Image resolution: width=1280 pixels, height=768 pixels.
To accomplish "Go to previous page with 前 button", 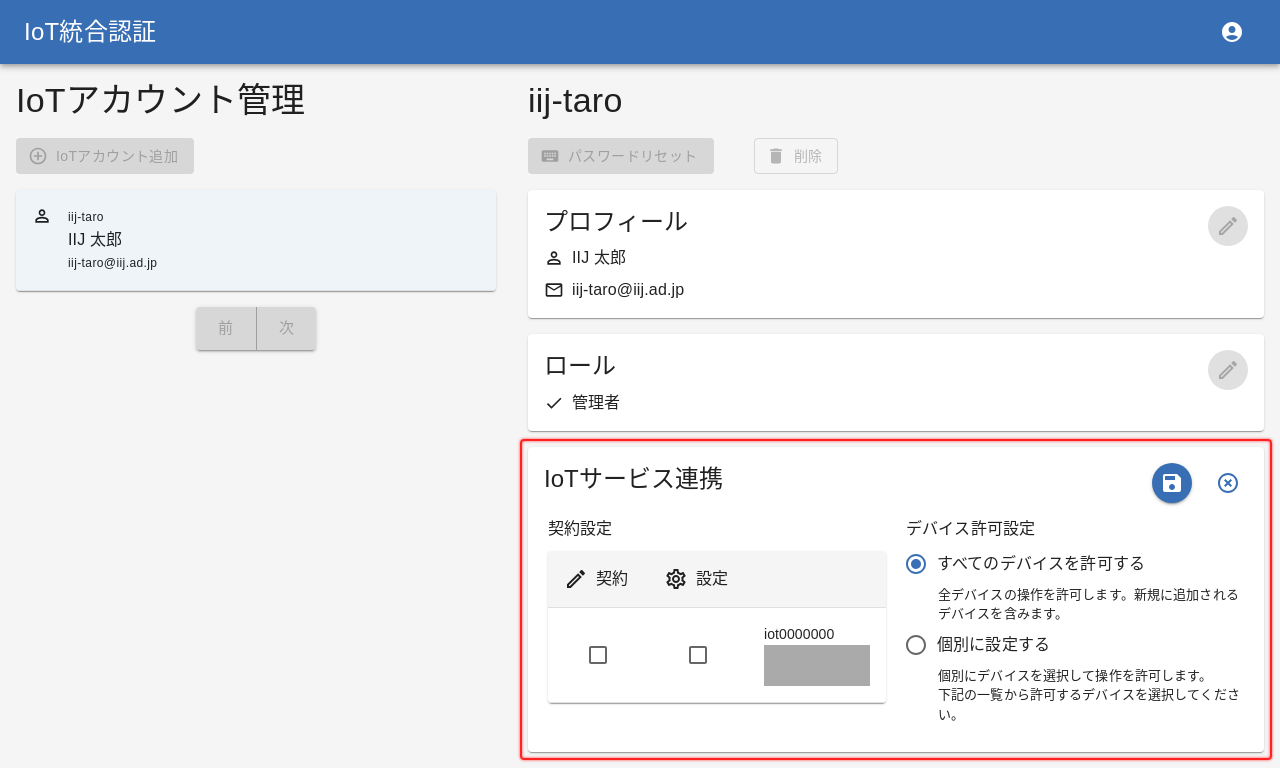I will pos(226,328).
